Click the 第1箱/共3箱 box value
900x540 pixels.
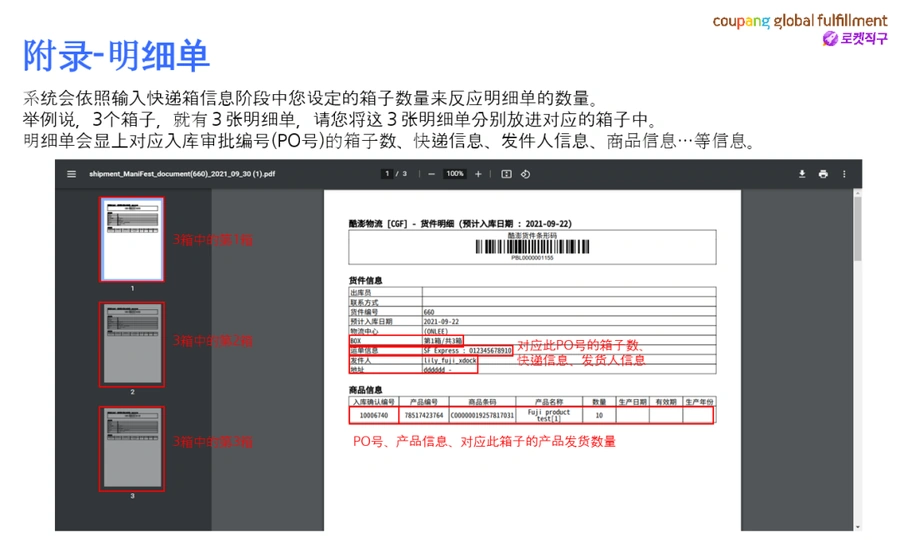pyautogui.click(x=443, y=340)
